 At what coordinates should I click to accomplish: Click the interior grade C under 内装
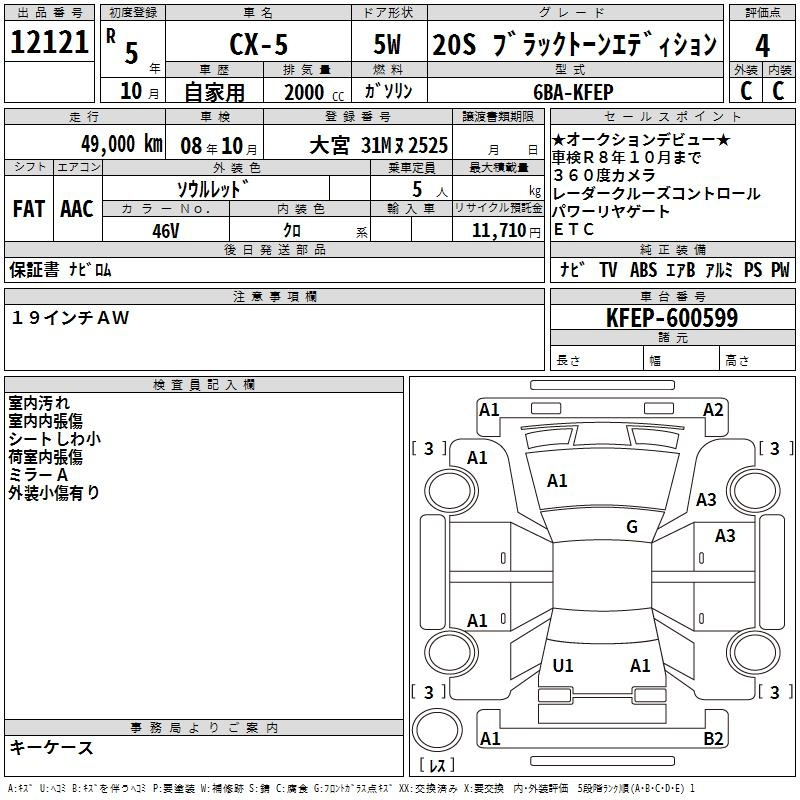click(779, 91)
